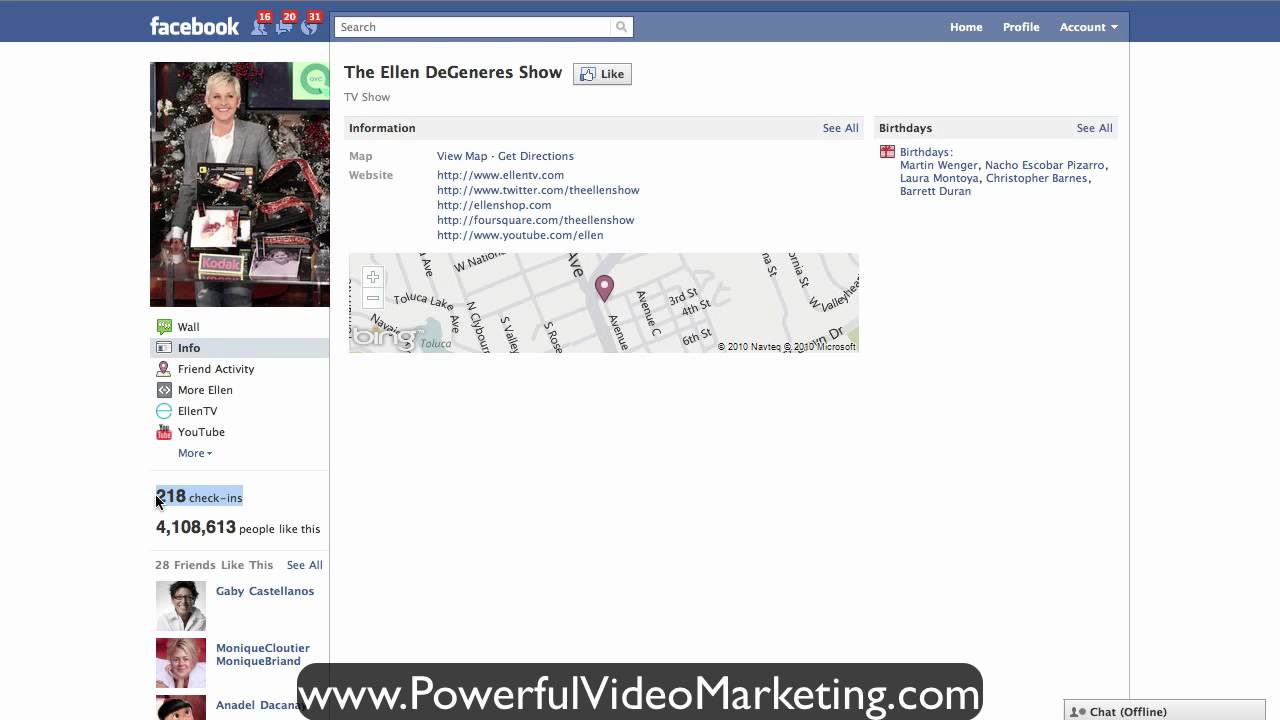Click the 218 check-ins count

click(x=199, y=497)
